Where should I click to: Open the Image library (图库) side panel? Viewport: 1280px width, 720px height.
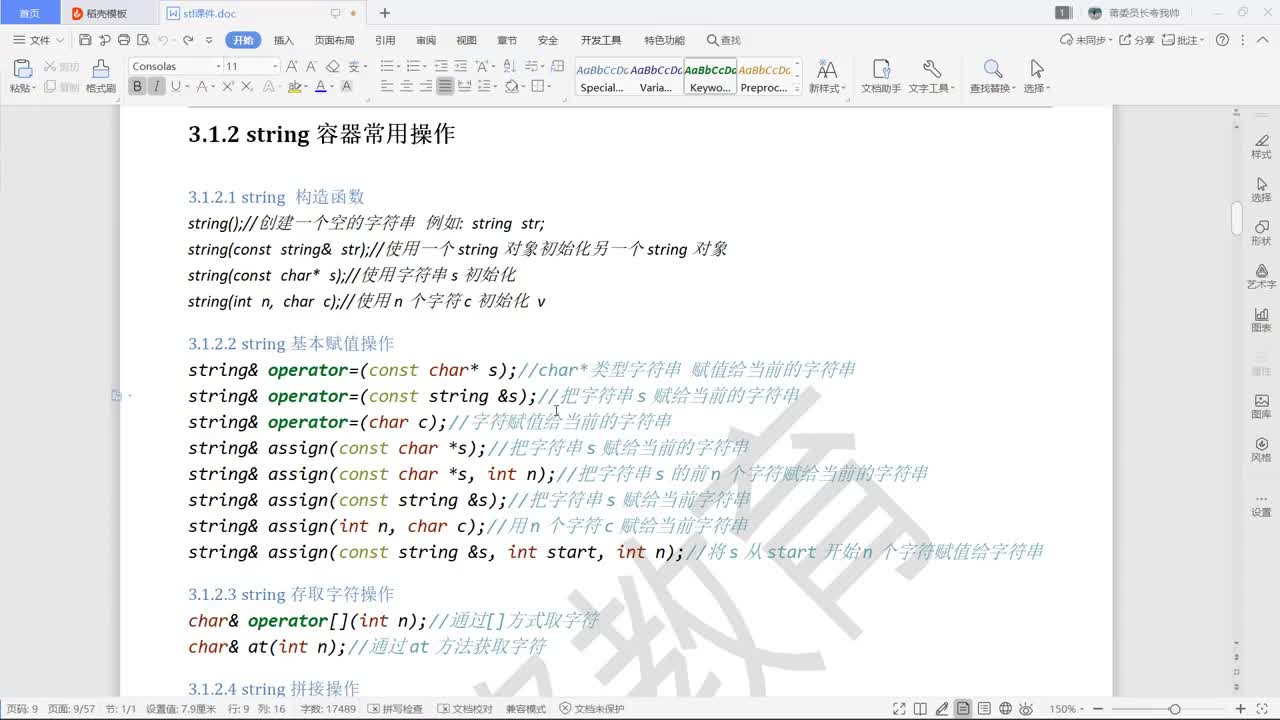(1261, 406)
